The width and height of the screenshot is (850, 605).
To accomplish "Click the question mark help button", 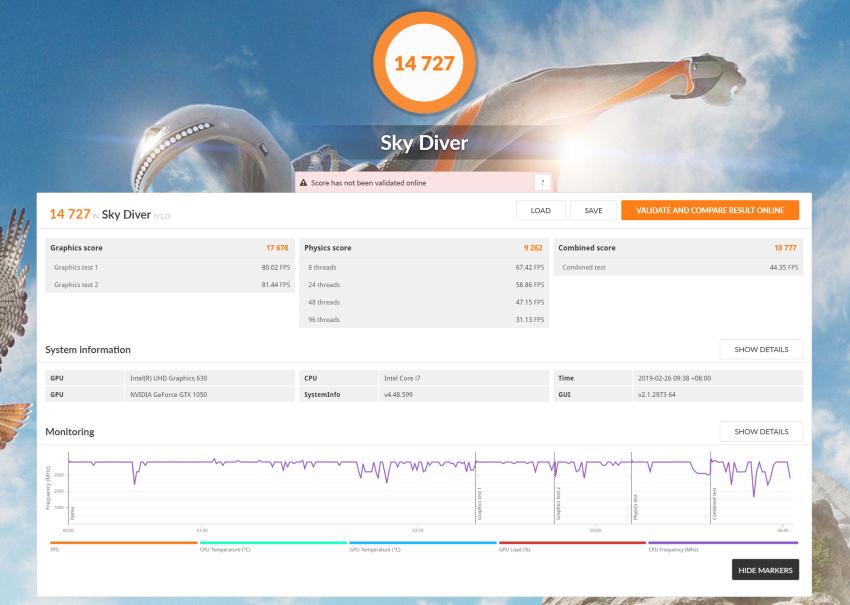I will click(542, 182).
